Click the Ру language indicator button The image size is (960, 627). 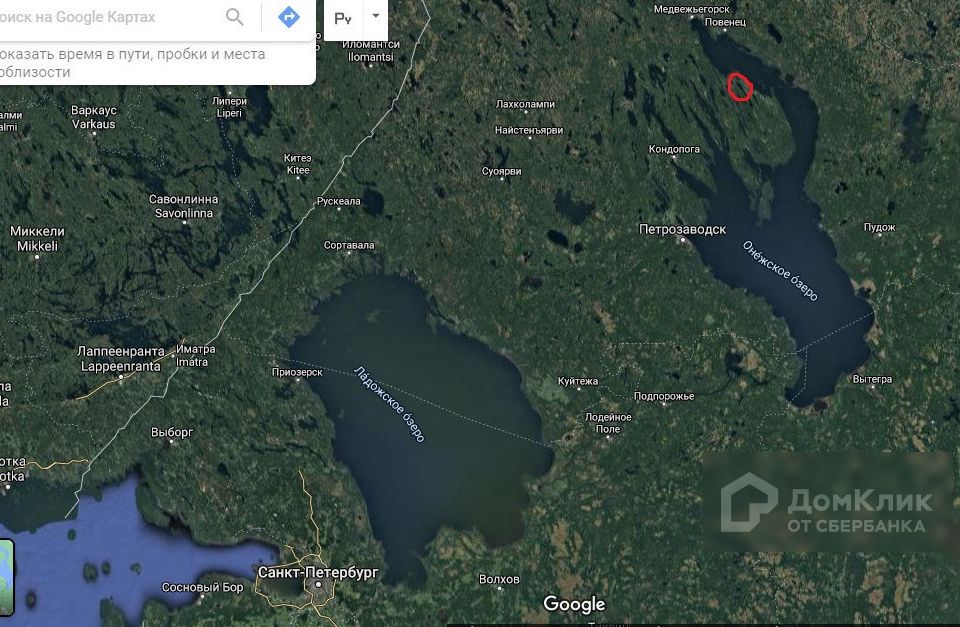click(x=343, y=19)
